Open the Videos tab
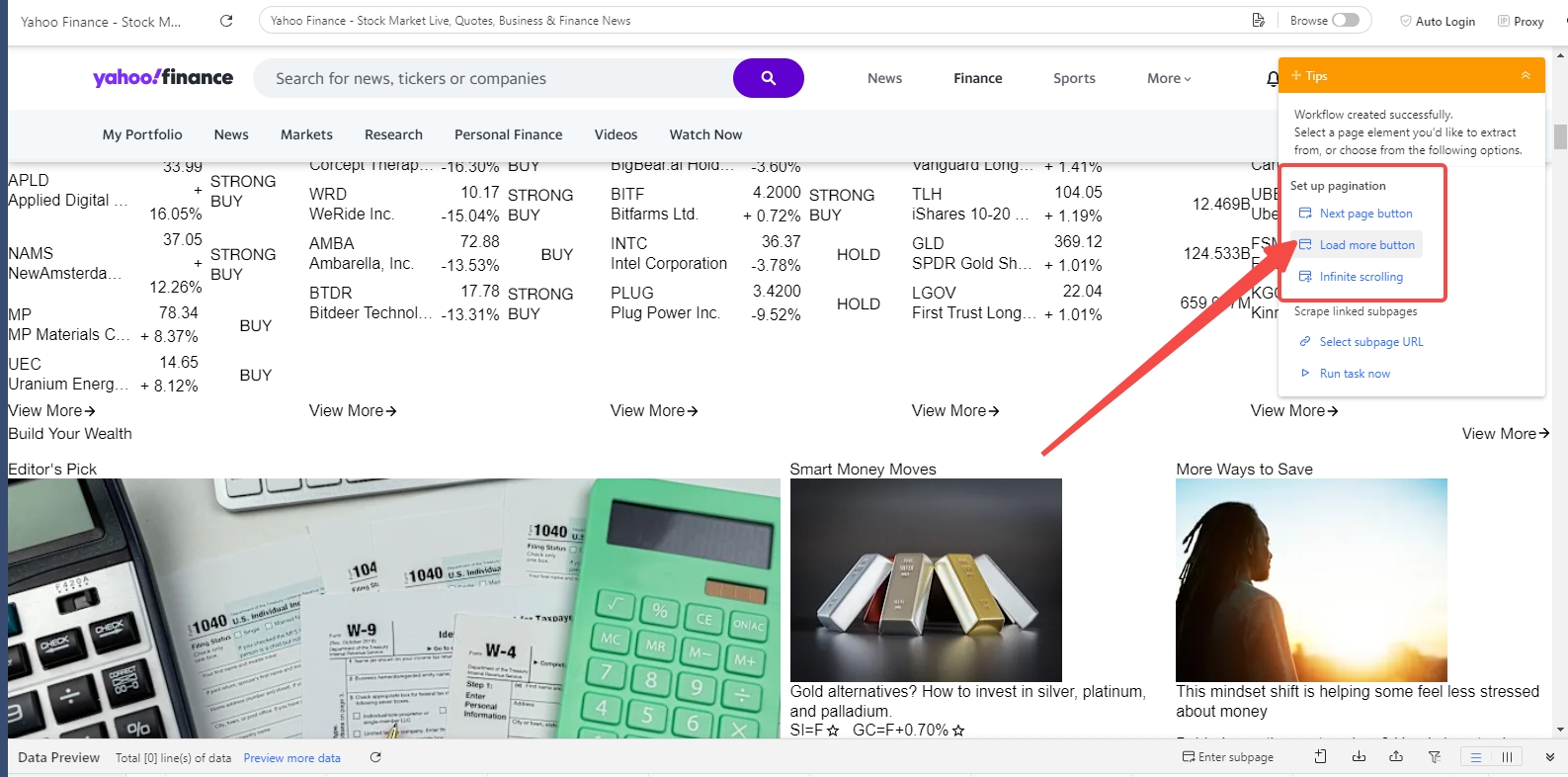 (616, 134)
